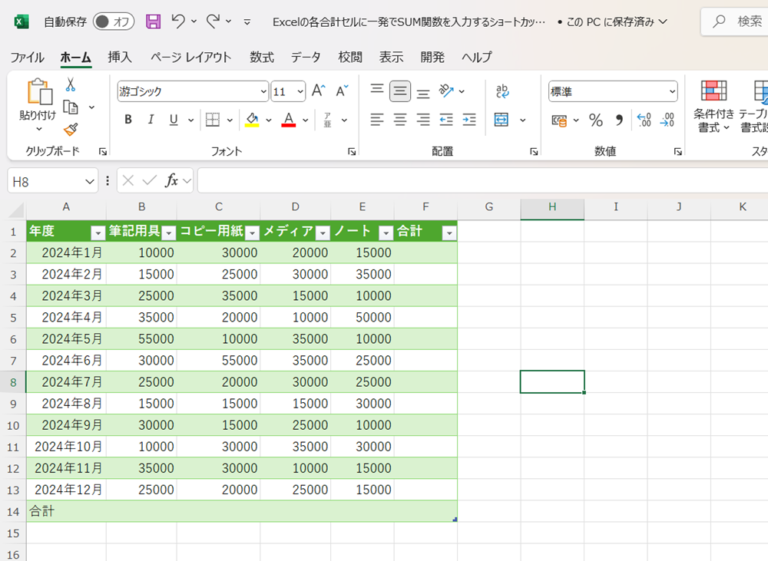Toggle the middle align button
Image resolution: width=768 pixels, height=561 pixels.
[x=400, y=91]
